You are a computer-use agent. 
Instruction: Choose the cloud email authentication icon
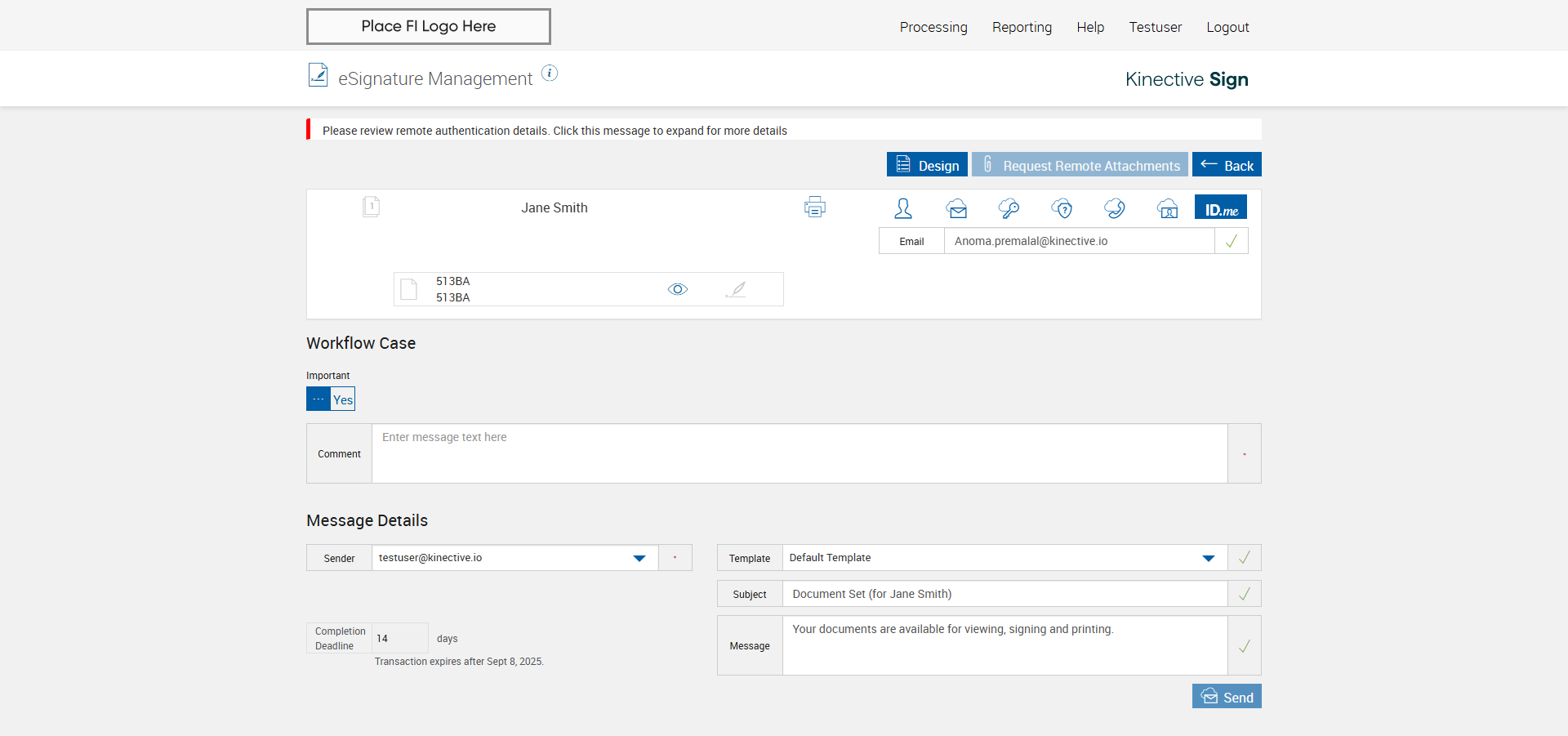coord(956,208)
